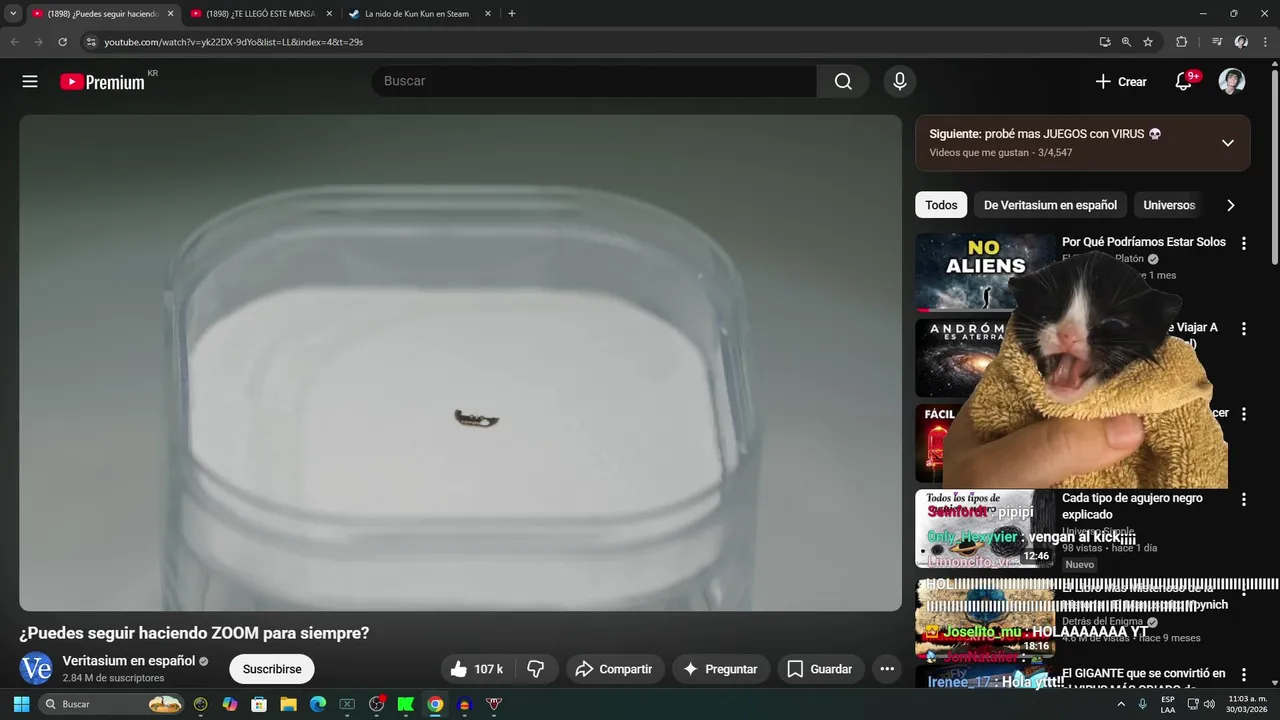The image size is (1280, 720).
Task: Bookmark this page with star icon
Action: point(1148,42)
